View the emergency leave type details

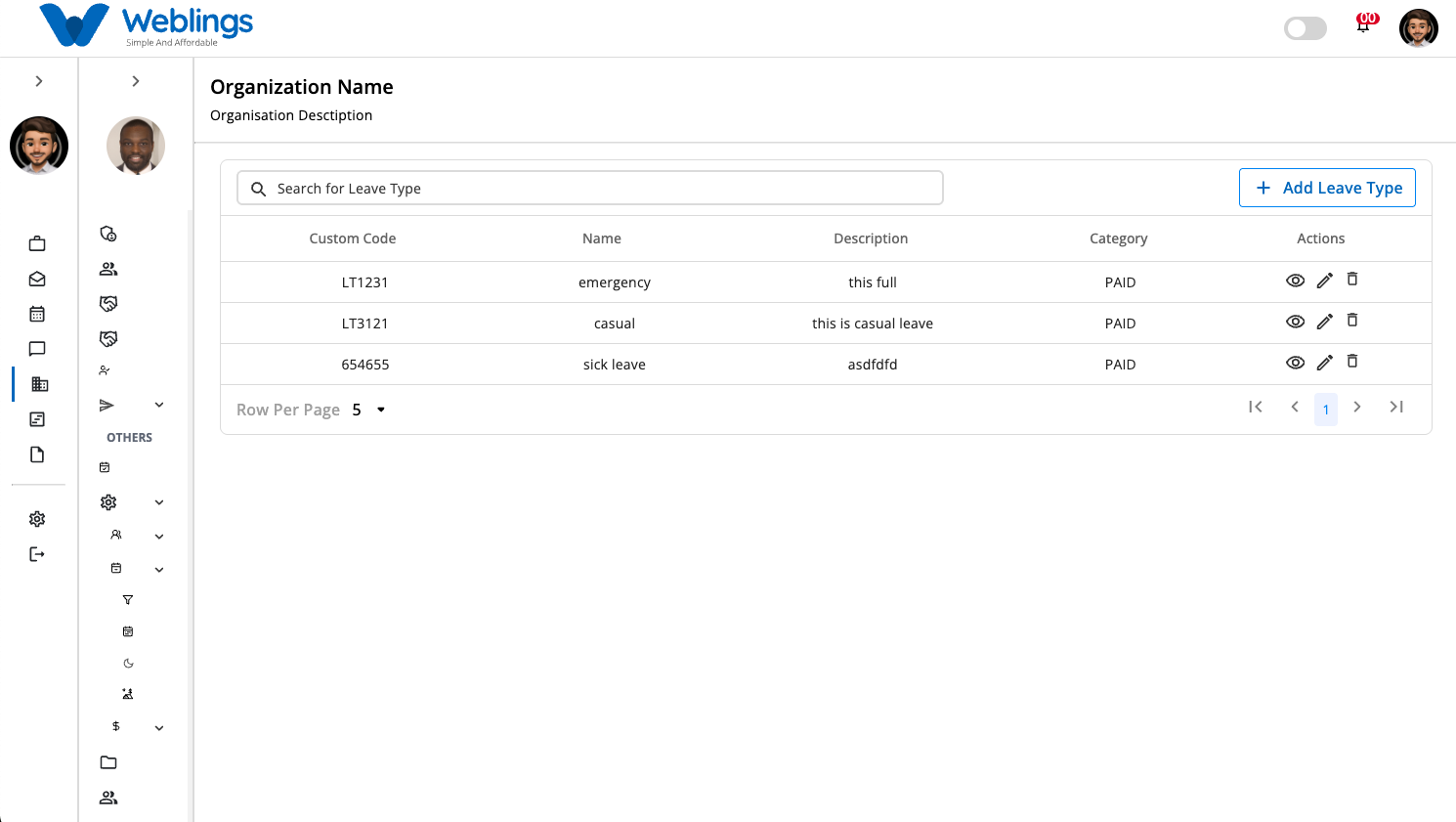1295,281
